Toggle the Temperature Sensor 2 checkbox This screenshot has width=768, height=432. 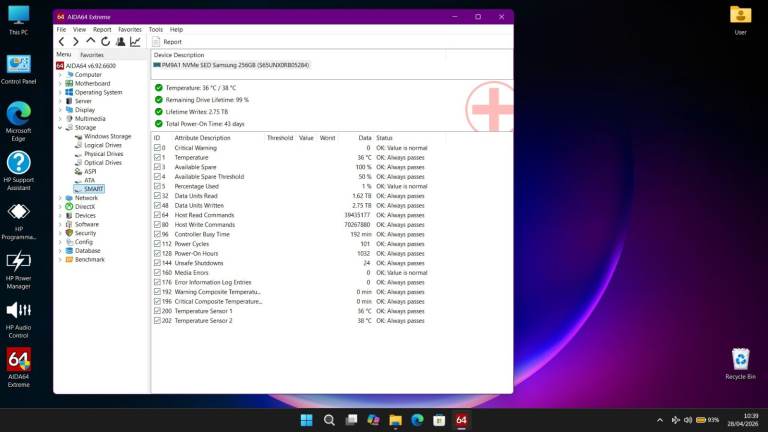157,321
